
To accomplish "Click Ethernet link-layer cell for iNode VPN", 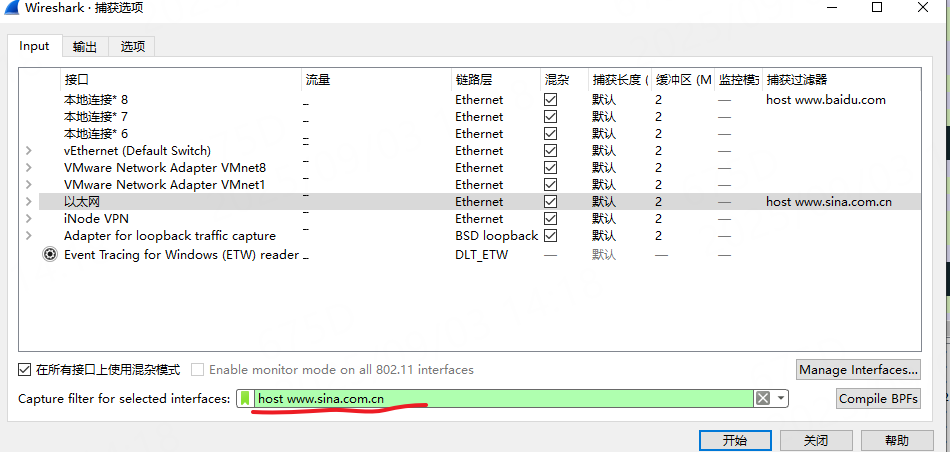I will click(x=479, y=218).
